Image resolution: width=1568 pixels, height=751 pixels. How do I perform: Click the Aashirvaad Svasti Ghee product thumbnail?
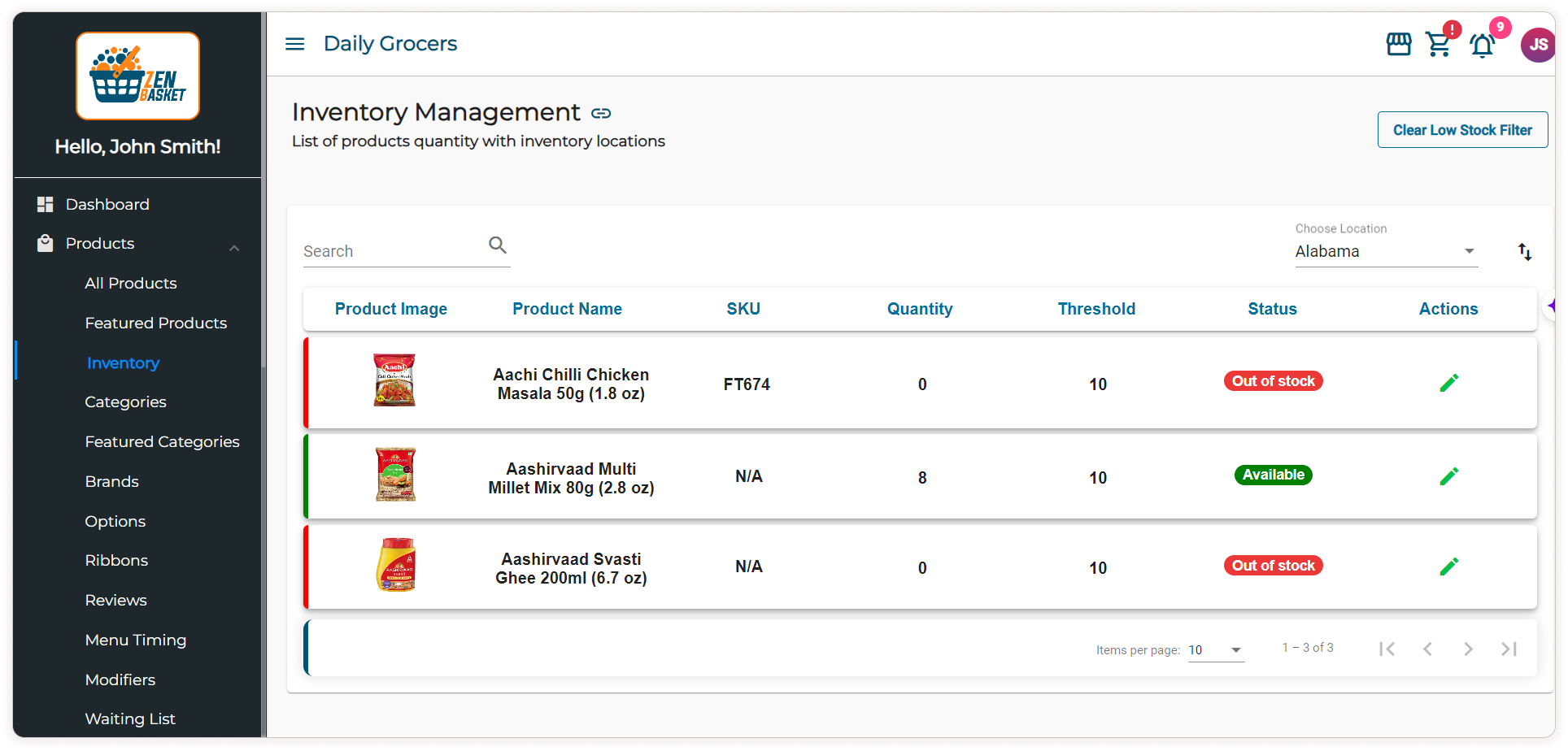click(x=395, y=565)
